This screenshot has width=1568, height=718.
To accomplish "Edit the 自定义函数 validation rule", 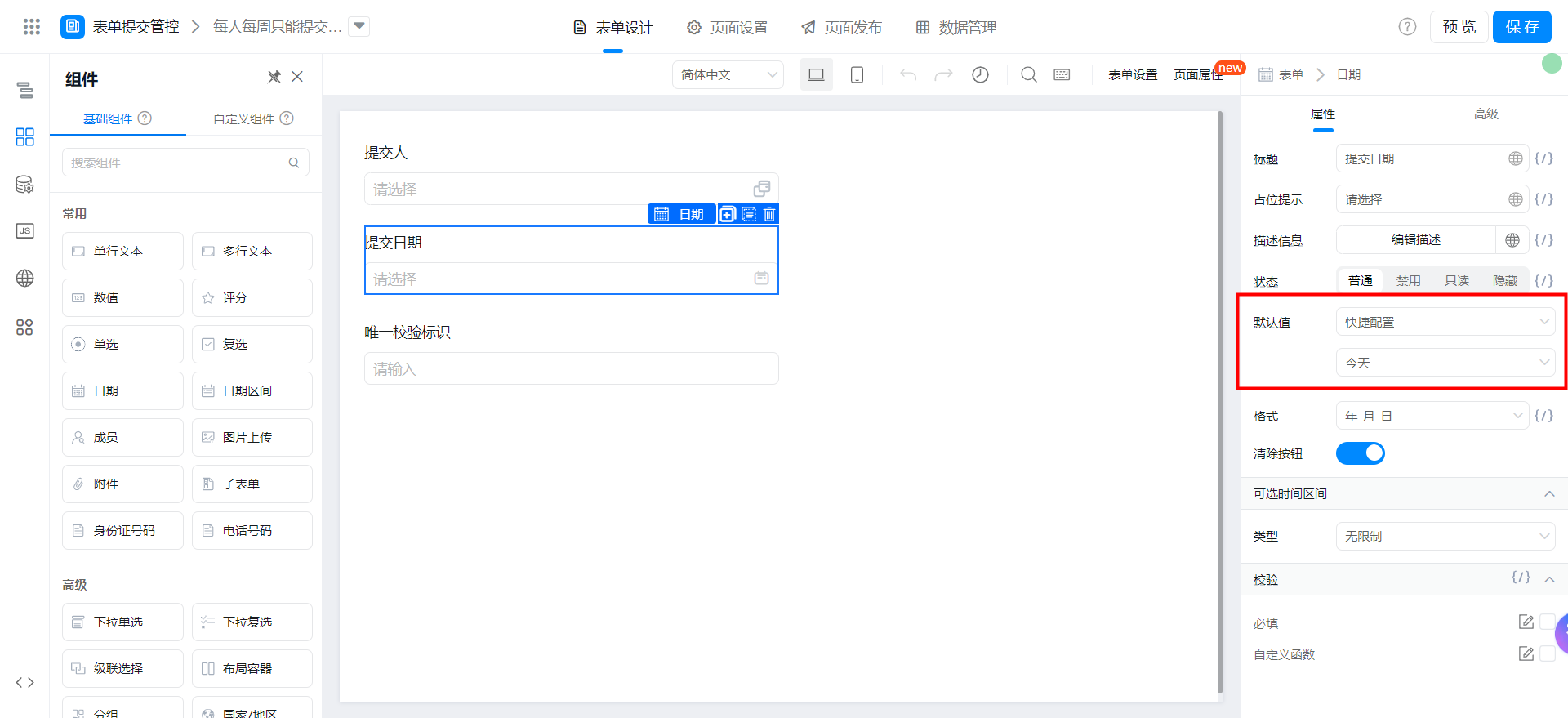I will (1526, 653).
